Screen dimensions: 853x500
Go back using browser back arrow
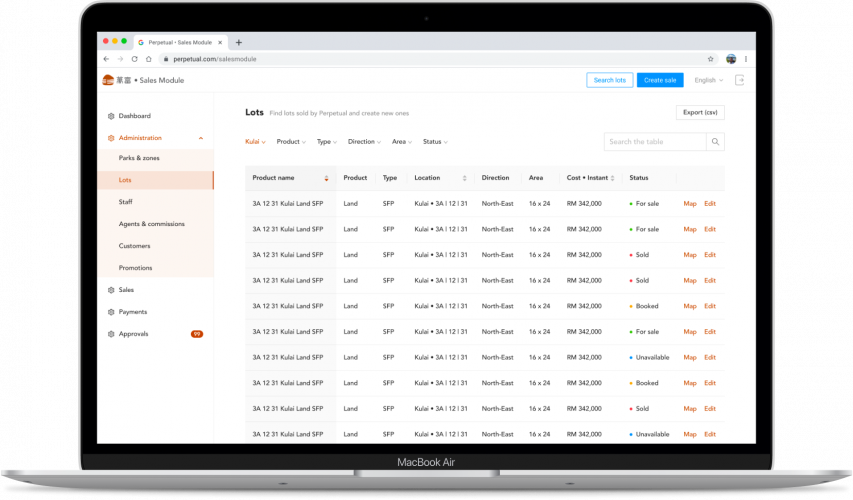click(x=106, y=59)
